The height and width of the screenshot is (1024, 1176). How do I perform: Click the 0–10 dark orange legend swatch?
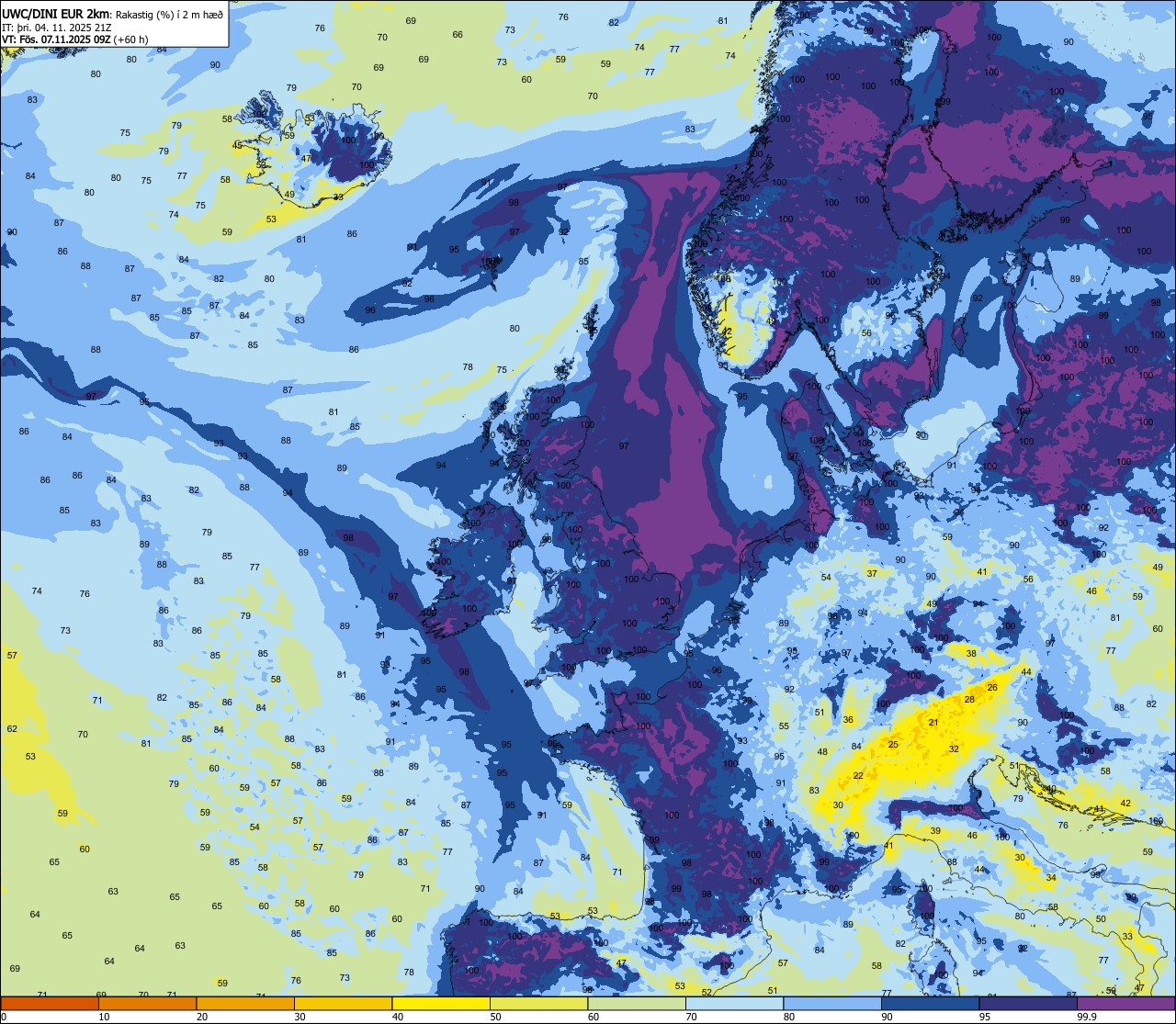[x=50, y=1003]
